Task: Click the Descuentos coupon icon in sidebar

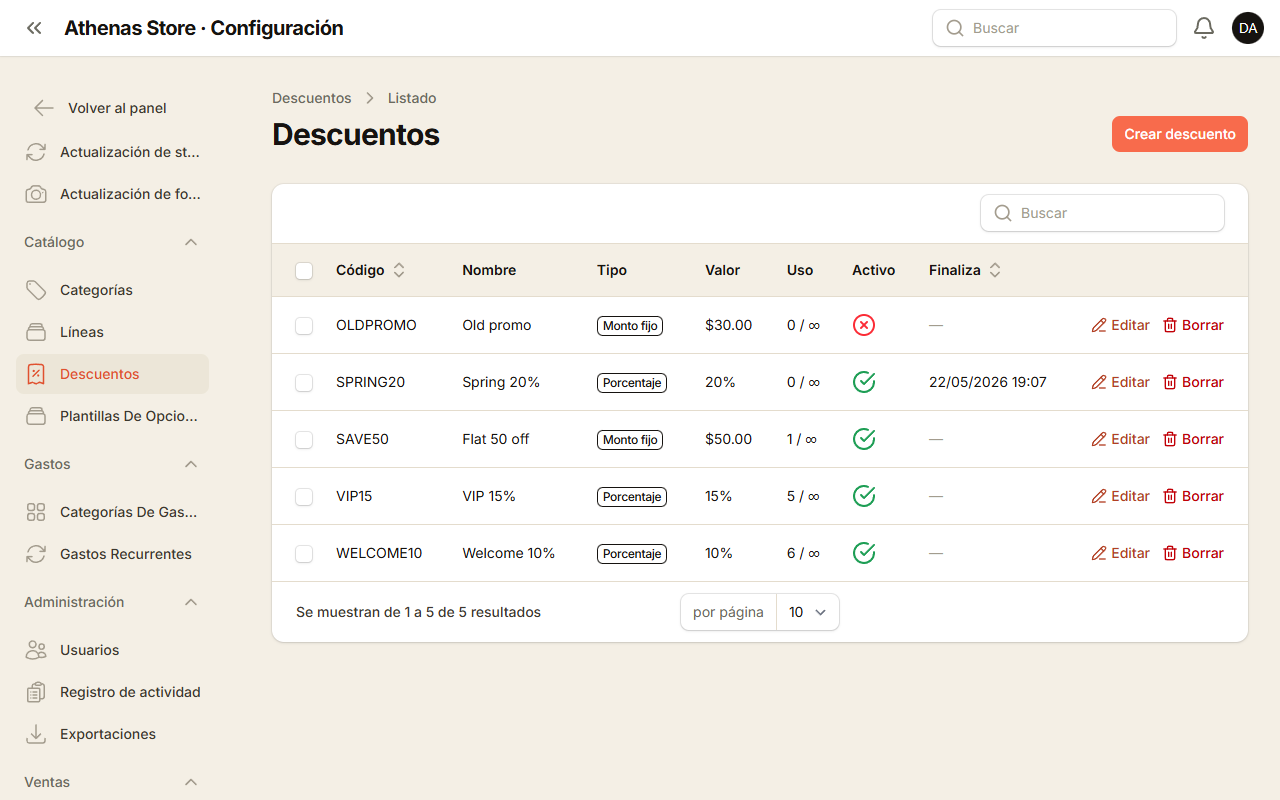Action: pos(36,374)
